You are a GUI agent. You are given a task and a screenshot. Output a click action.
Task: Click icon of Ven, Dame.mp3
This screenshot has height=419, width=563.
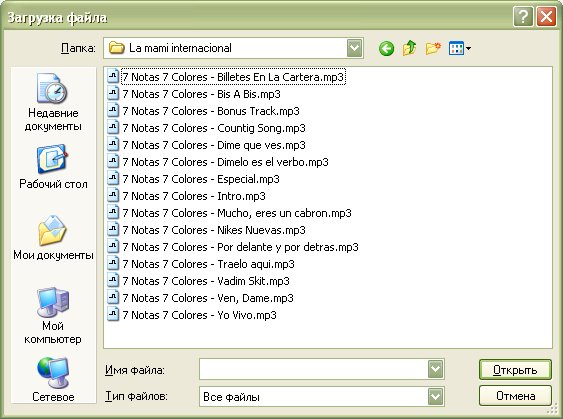113,297
